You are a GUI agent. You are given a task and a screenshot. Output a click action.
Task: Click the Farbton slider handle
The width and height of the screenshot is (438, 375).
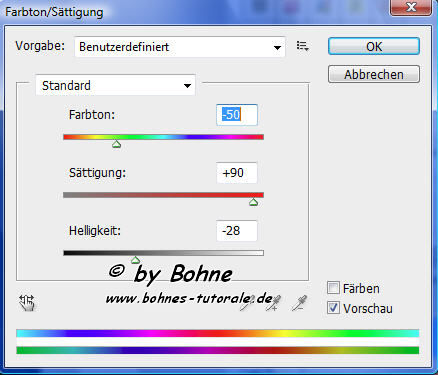click(x=116, y=144)
